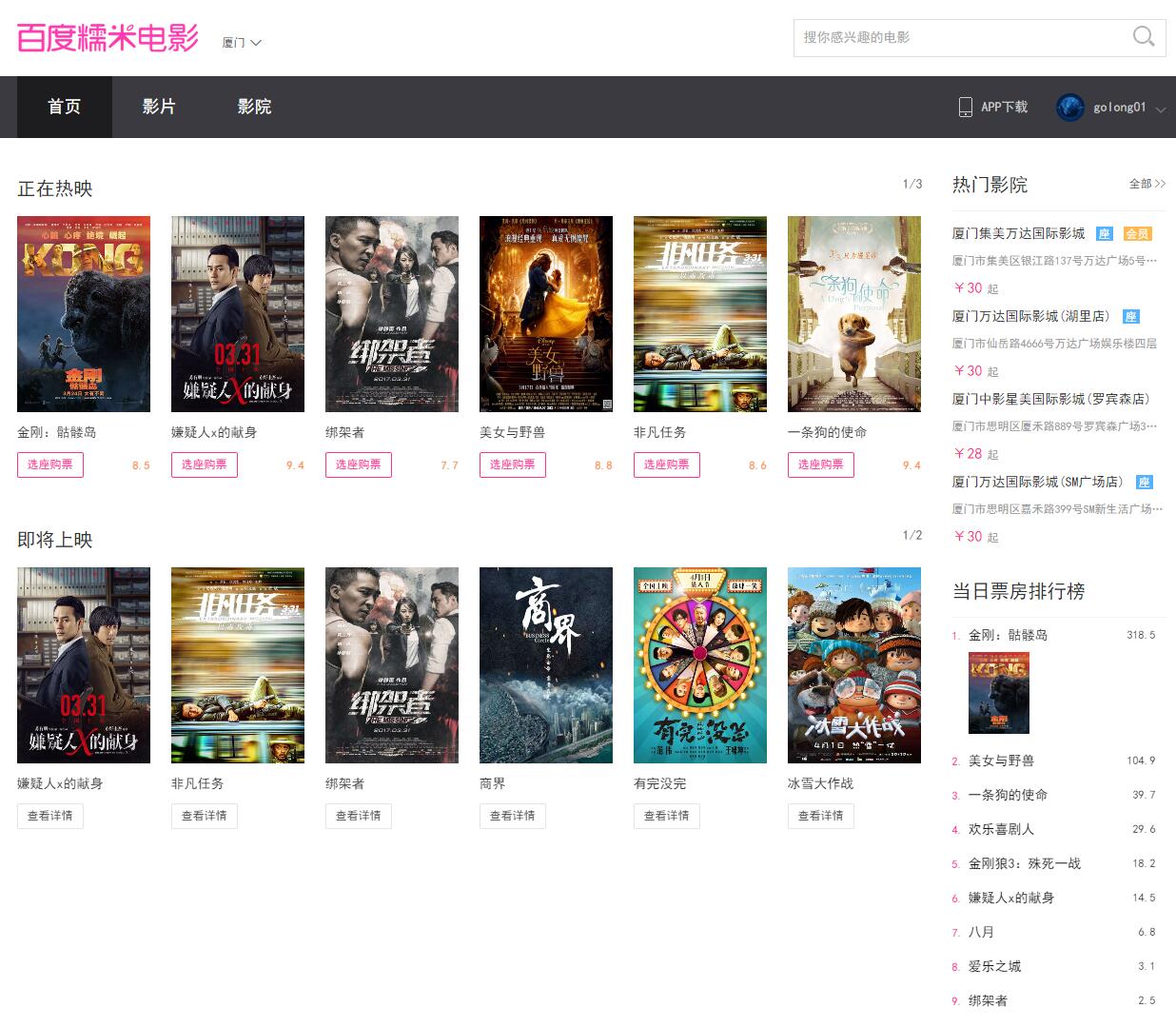Switch to the 影片 tab

[x=159, y=107]
